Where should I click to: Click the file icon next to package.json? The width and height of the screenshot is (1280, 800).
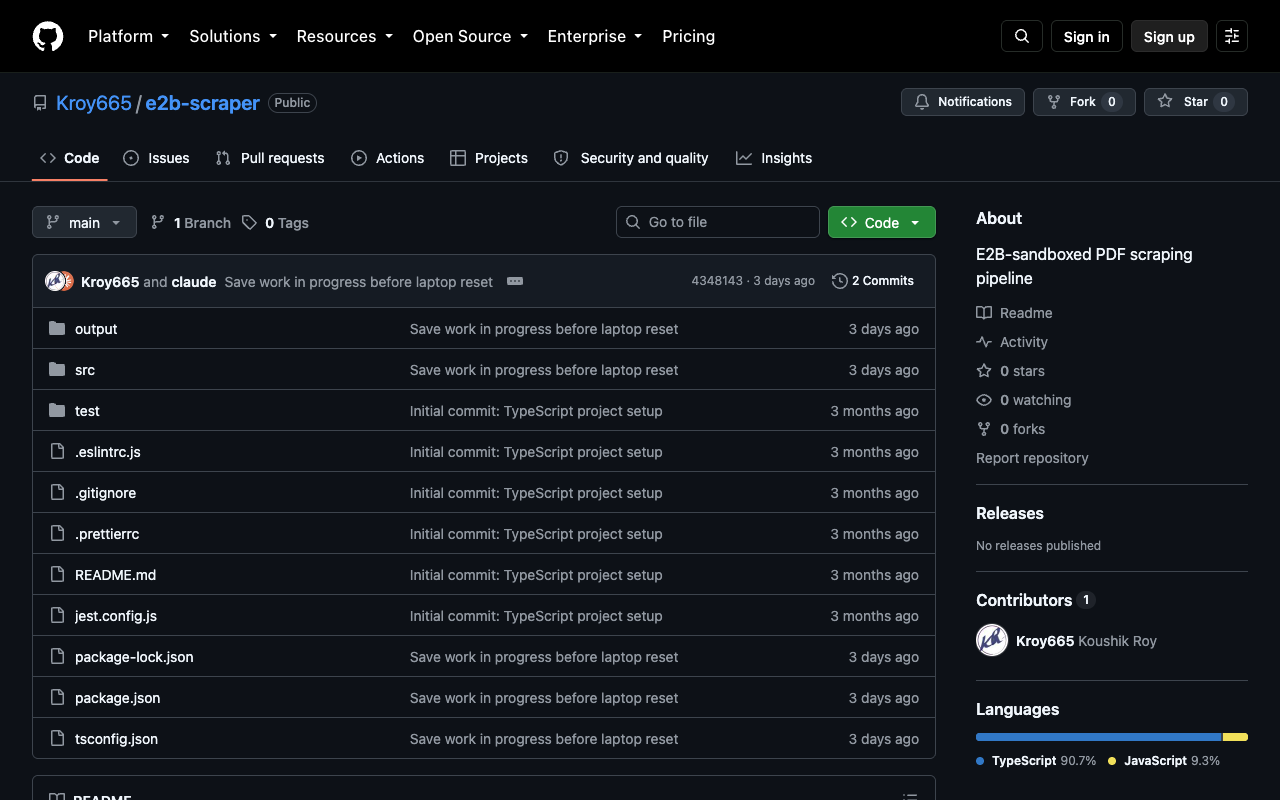[x=57, y=698]
